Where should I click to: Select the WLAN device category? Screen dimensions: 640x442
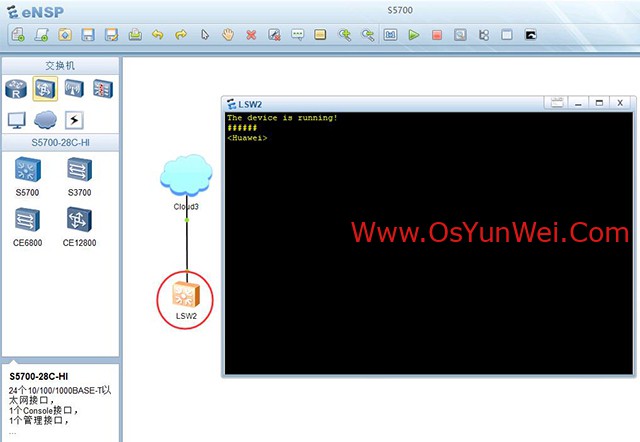click(74, 89)
